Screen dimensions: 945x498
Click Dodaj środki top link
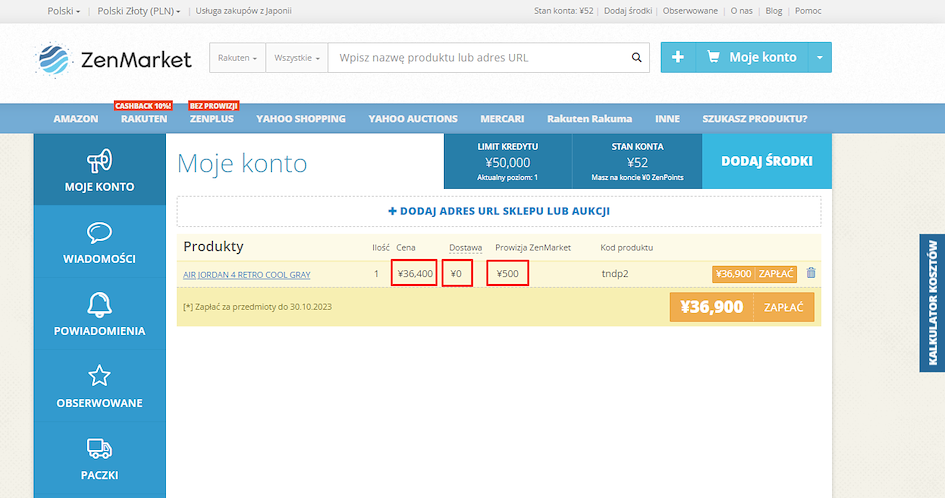click(x=628, y=11)
